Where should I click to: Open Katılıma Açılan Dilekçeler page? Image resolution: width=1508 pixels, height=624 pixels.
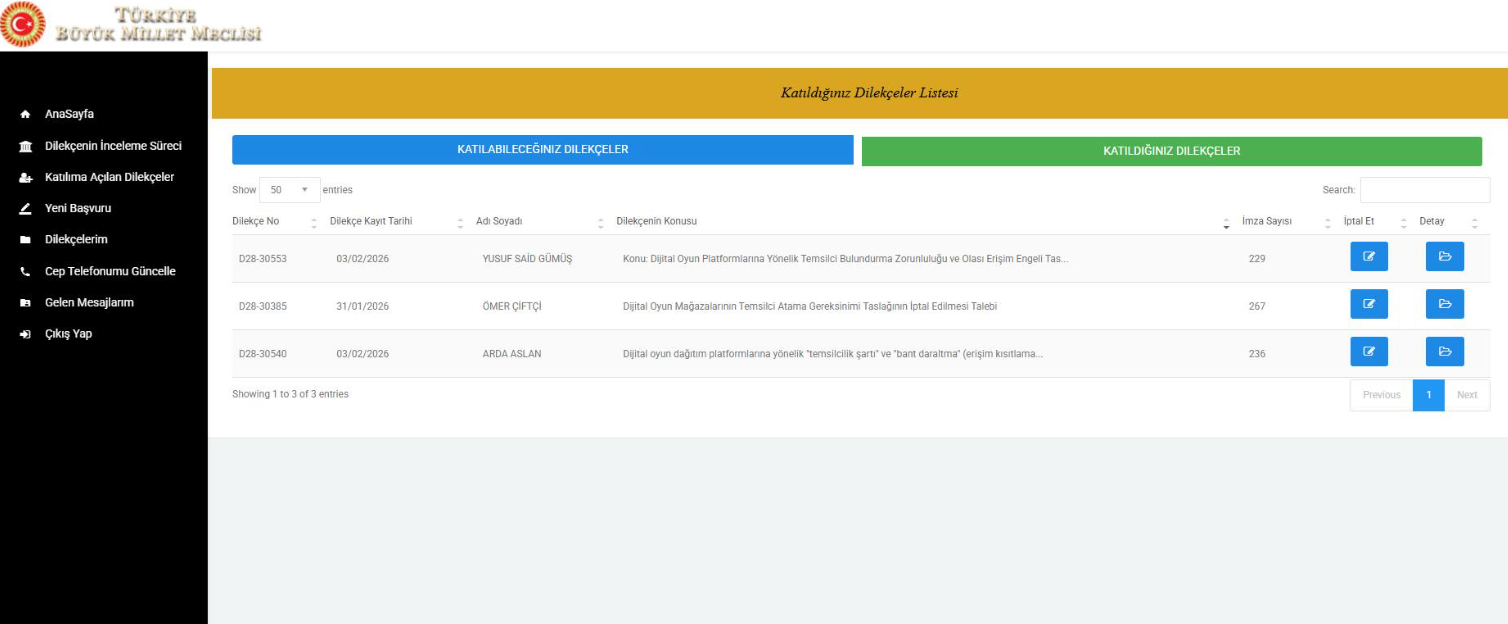[x=109, y=177]
